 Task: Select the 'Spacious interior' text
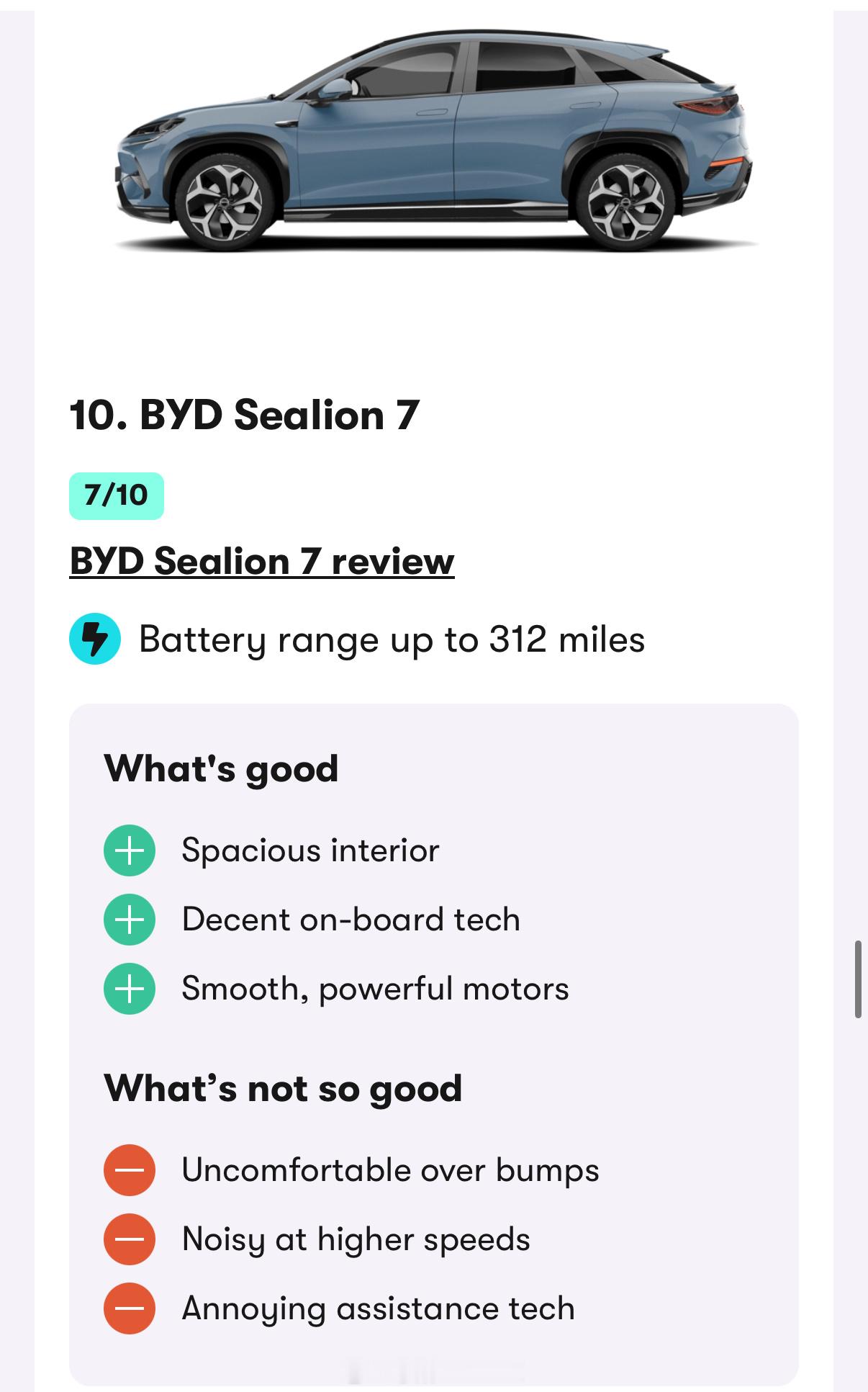pos(310,850)
